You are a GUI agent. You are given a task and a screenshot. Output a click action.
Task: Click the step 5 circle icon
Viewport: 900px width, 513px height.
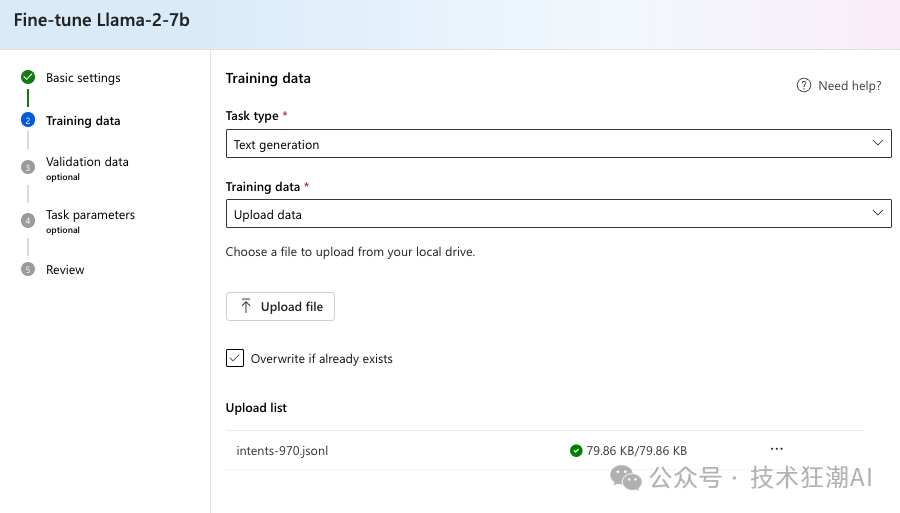click(x=28, y=269)
